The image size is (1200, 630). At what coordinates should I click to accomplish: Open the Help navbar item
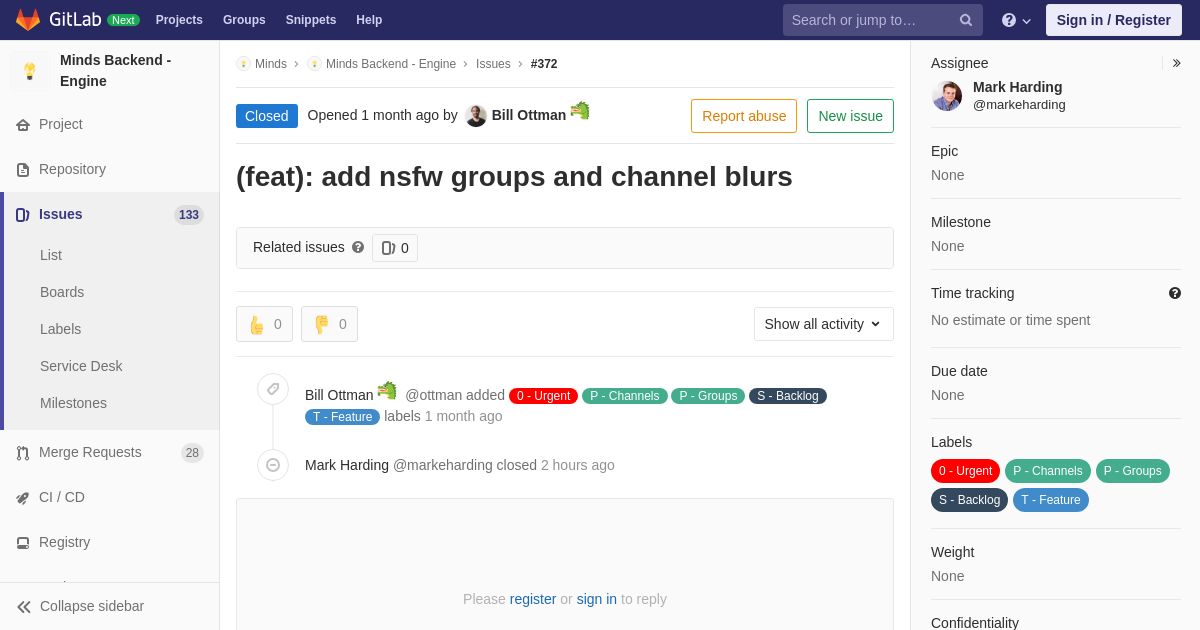(369, 20)
